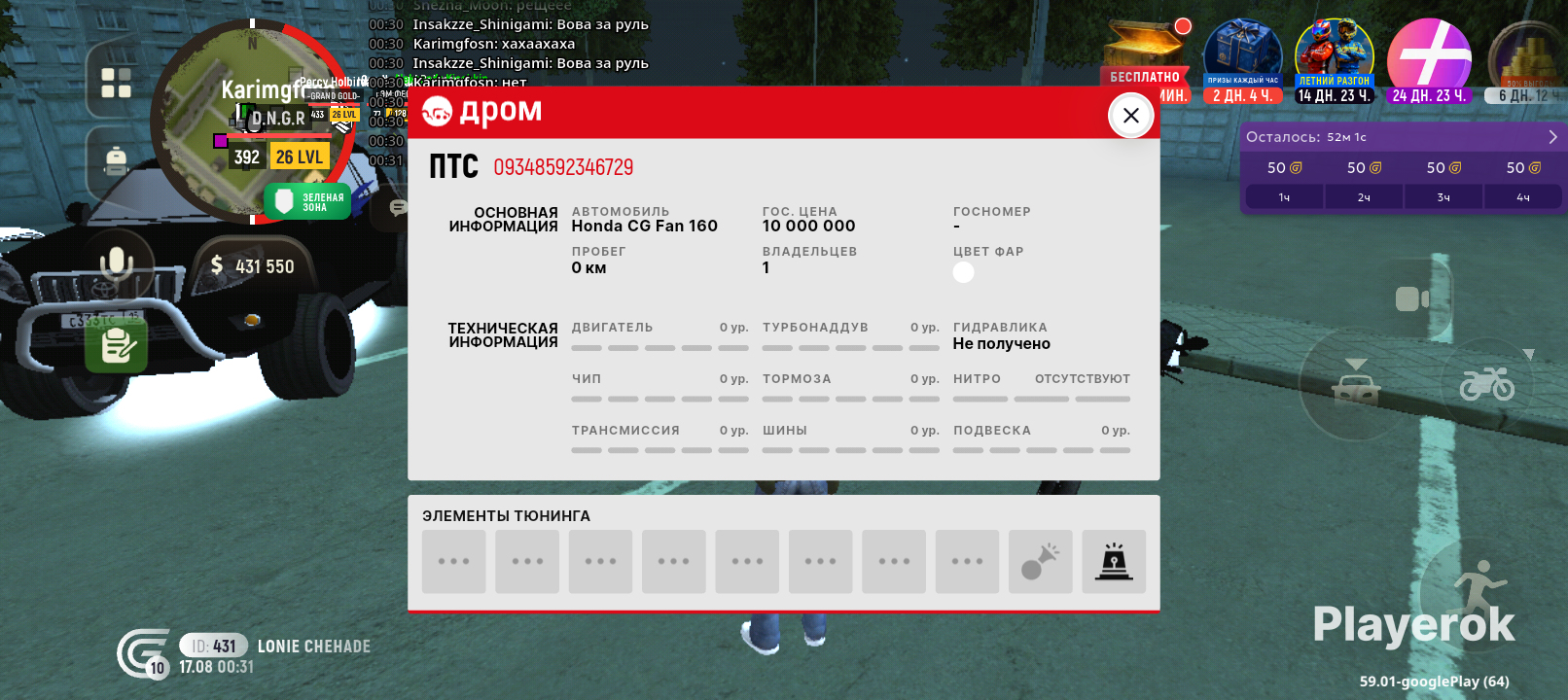Select the horn tuning element icon
This screenshot has height=700, width=1568.
coord(1040,561)
